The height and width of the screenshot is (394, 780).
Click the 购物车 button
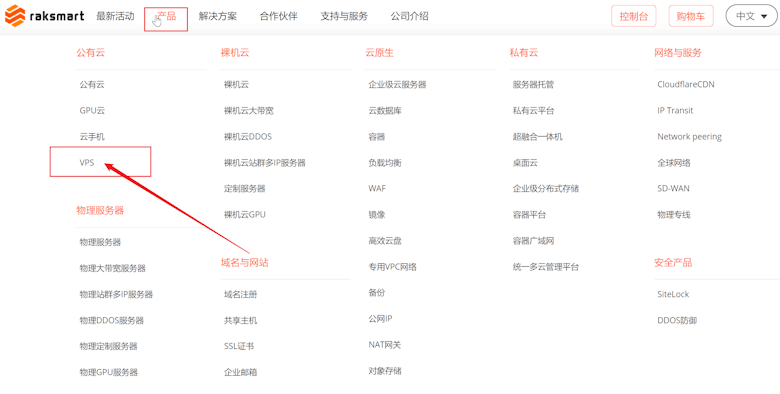tap(691, 16)
